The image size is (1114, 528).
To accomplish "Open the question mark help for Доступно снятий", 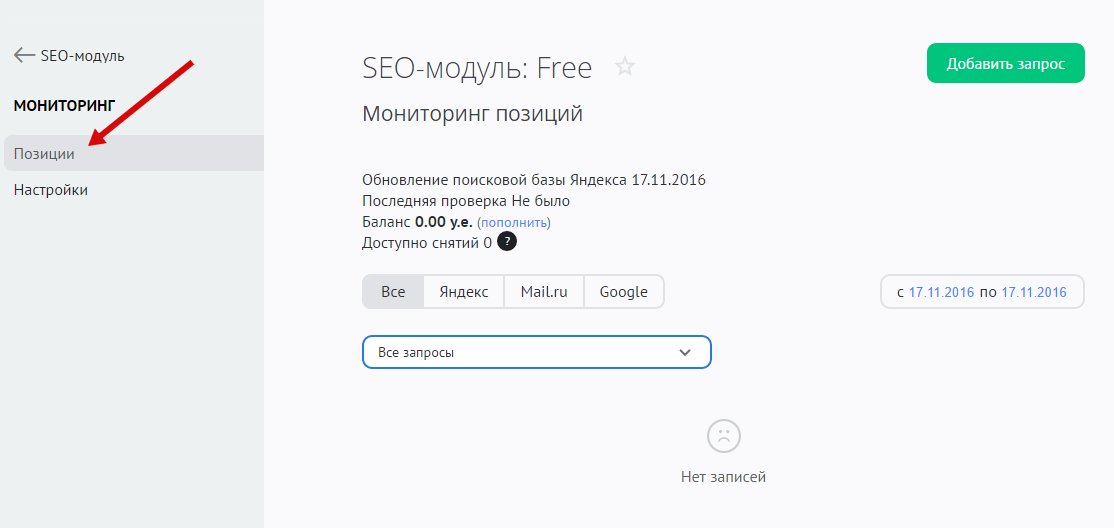I will pos(507,242).
